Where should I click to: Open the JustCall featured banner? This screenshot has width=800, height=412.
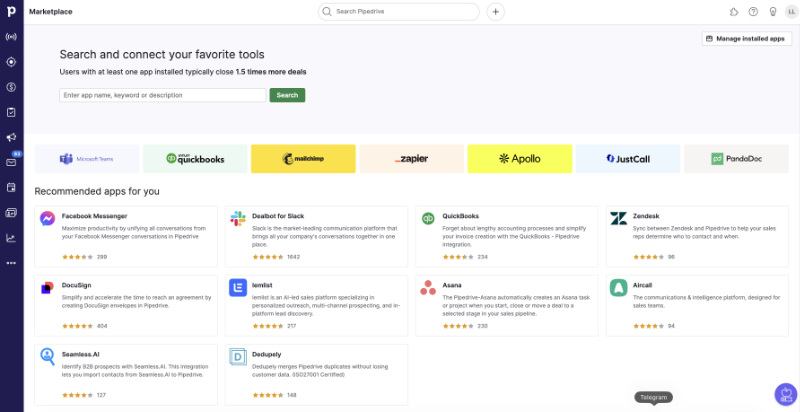pos(628,159)
